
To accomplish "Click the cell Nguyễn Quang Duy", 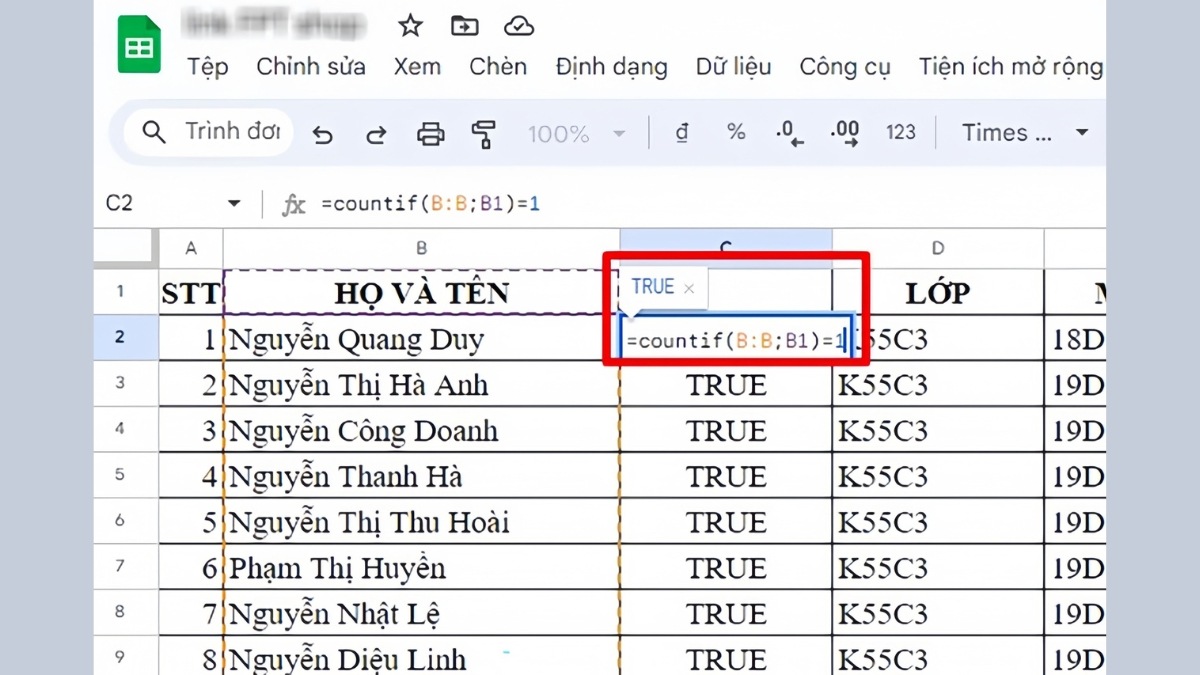I will (x=421, y=339).
